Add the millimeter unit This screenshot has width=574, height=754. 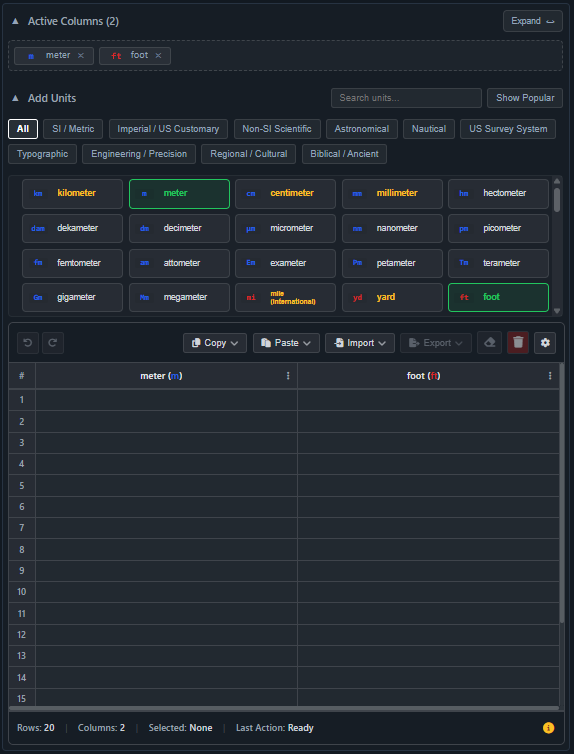tap(392, 194)
